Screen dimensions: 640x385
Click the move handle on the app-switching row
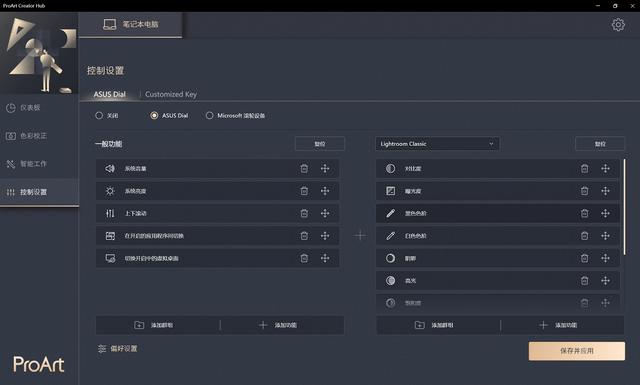[325, 236]
